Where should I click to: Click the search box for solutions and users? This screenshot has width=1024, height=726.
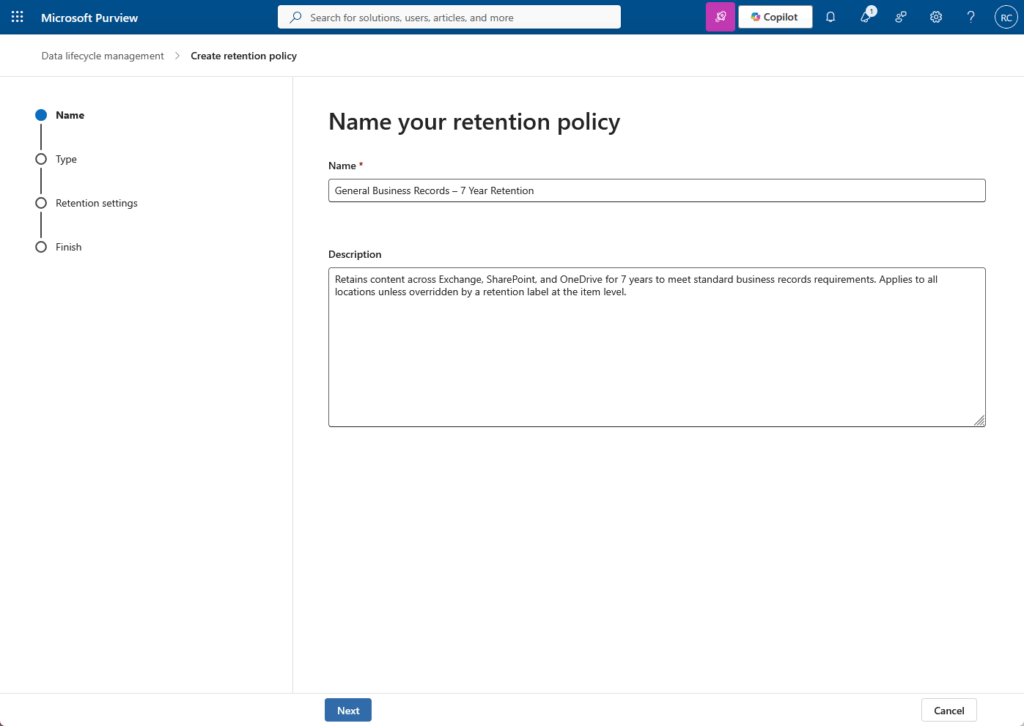pyautogui.click(x=449, y=17)
